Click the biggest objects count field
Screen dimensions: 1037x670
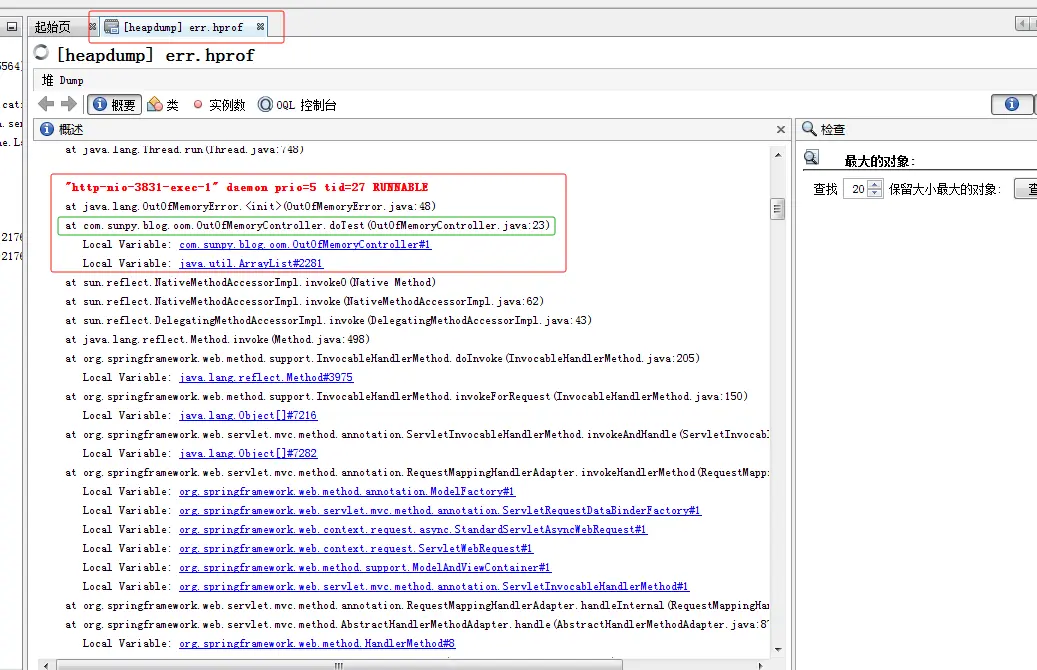tap(858, 189)
